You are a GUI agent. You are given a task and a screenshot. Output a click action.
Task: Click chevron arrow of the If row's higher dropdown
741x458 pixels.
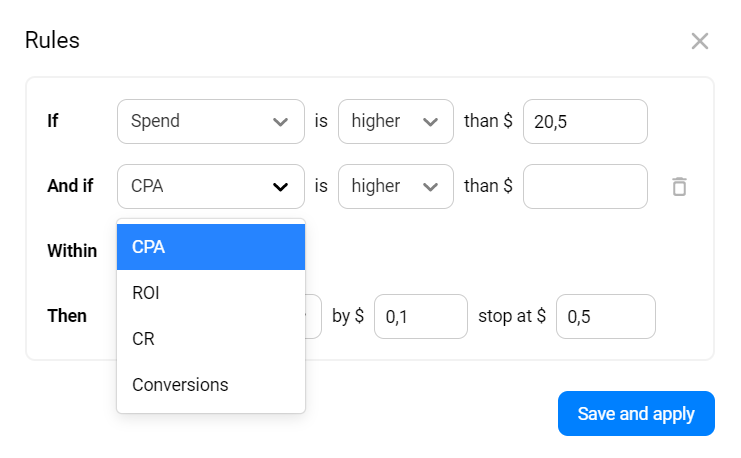pos(431,122)
